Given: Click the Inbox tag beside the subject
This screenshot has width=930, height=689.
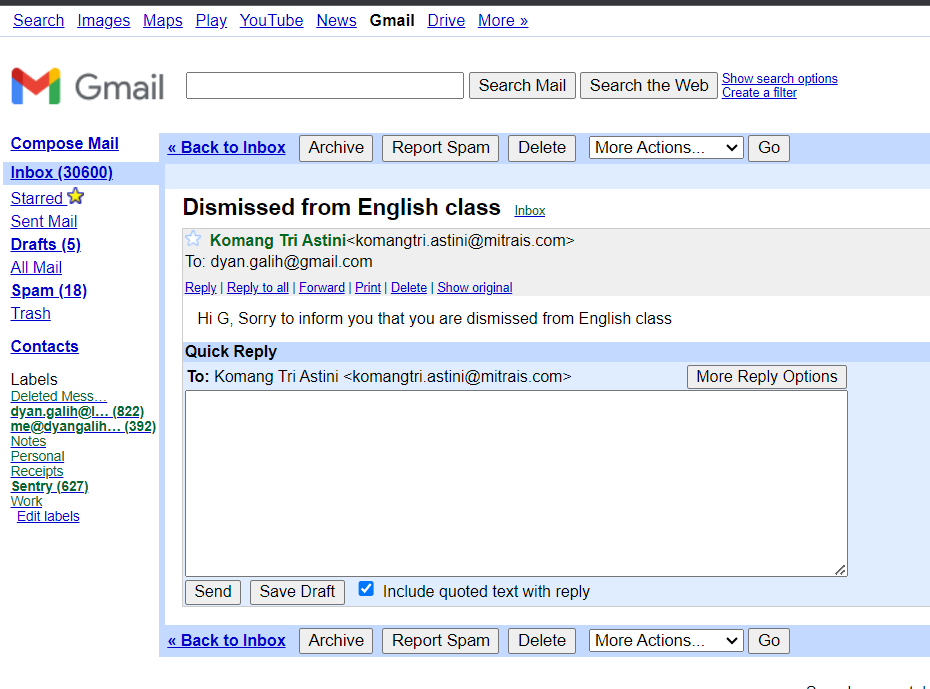Looking at the screenshot, I should coord(530,210).
